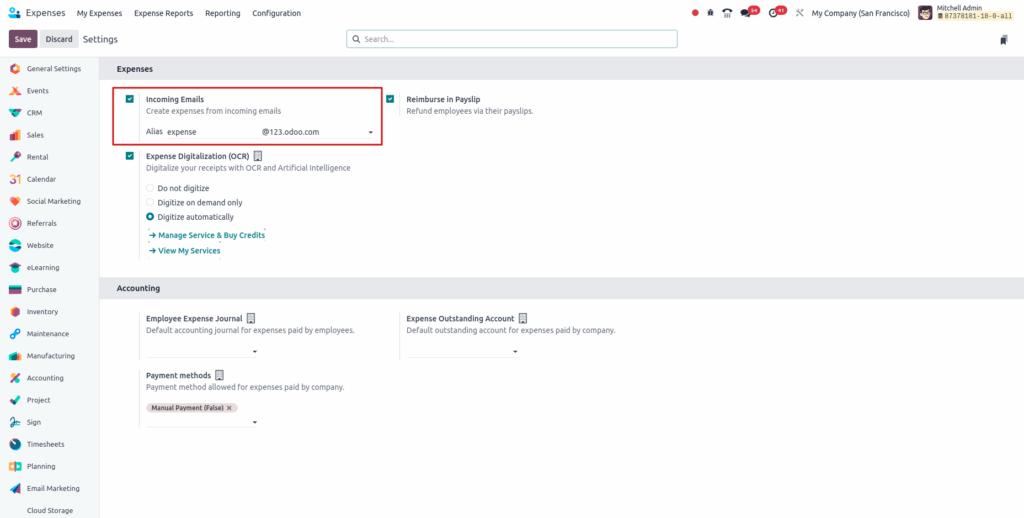The width and height of the screenshot is (1024, 518).
Task: Choose Digitize on demand only option
Action: 151,202
